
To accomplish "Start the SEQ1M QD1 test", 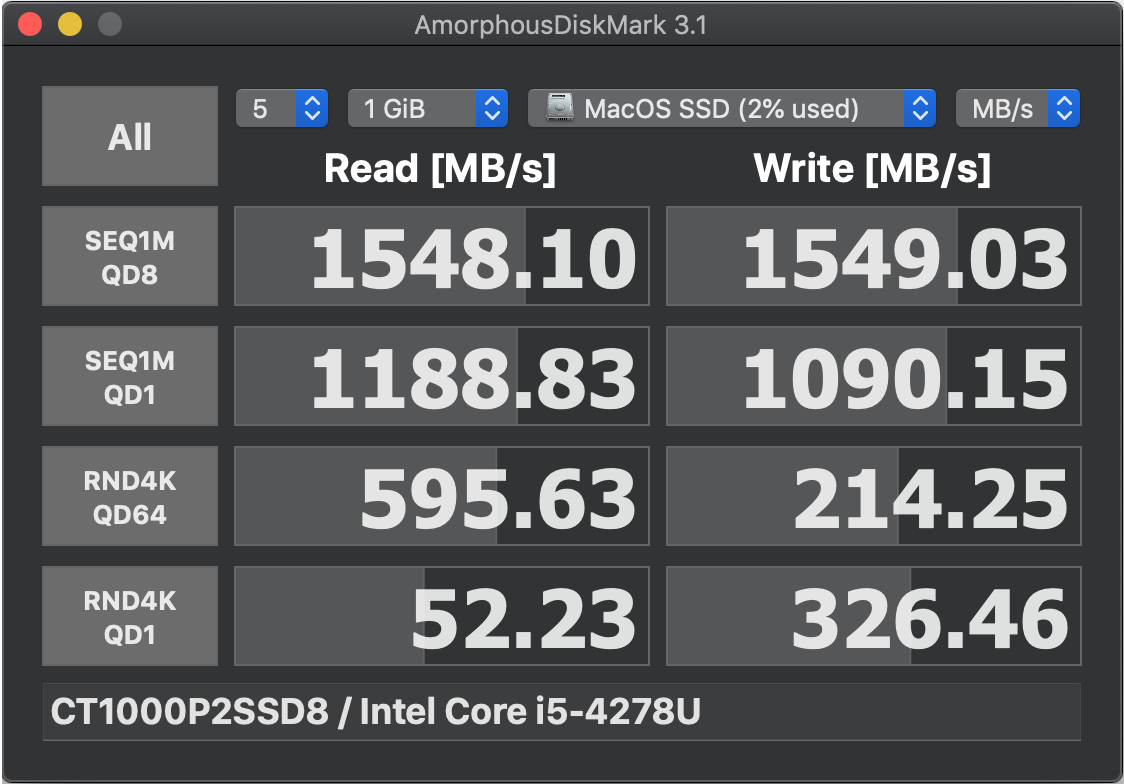I will pyautogui.click(x=130, y=376).
